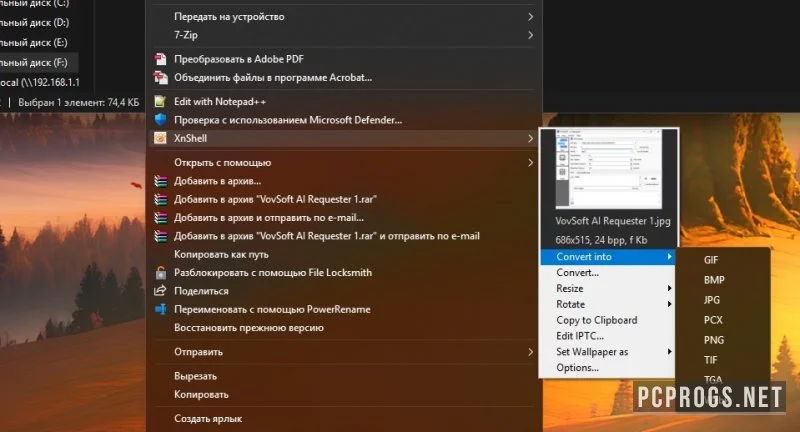Image resolution: width=800 pixels, height=432 pixels.
Task: Click WinRAR icon beside archive and e-mail entry
Action: 161,218
